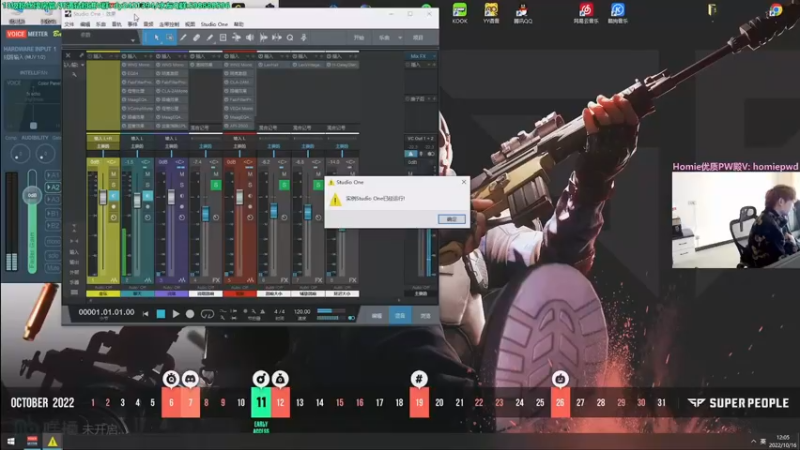Open channel 2 pan <C> control
This screenshot has height=450, width=800.
146,162
